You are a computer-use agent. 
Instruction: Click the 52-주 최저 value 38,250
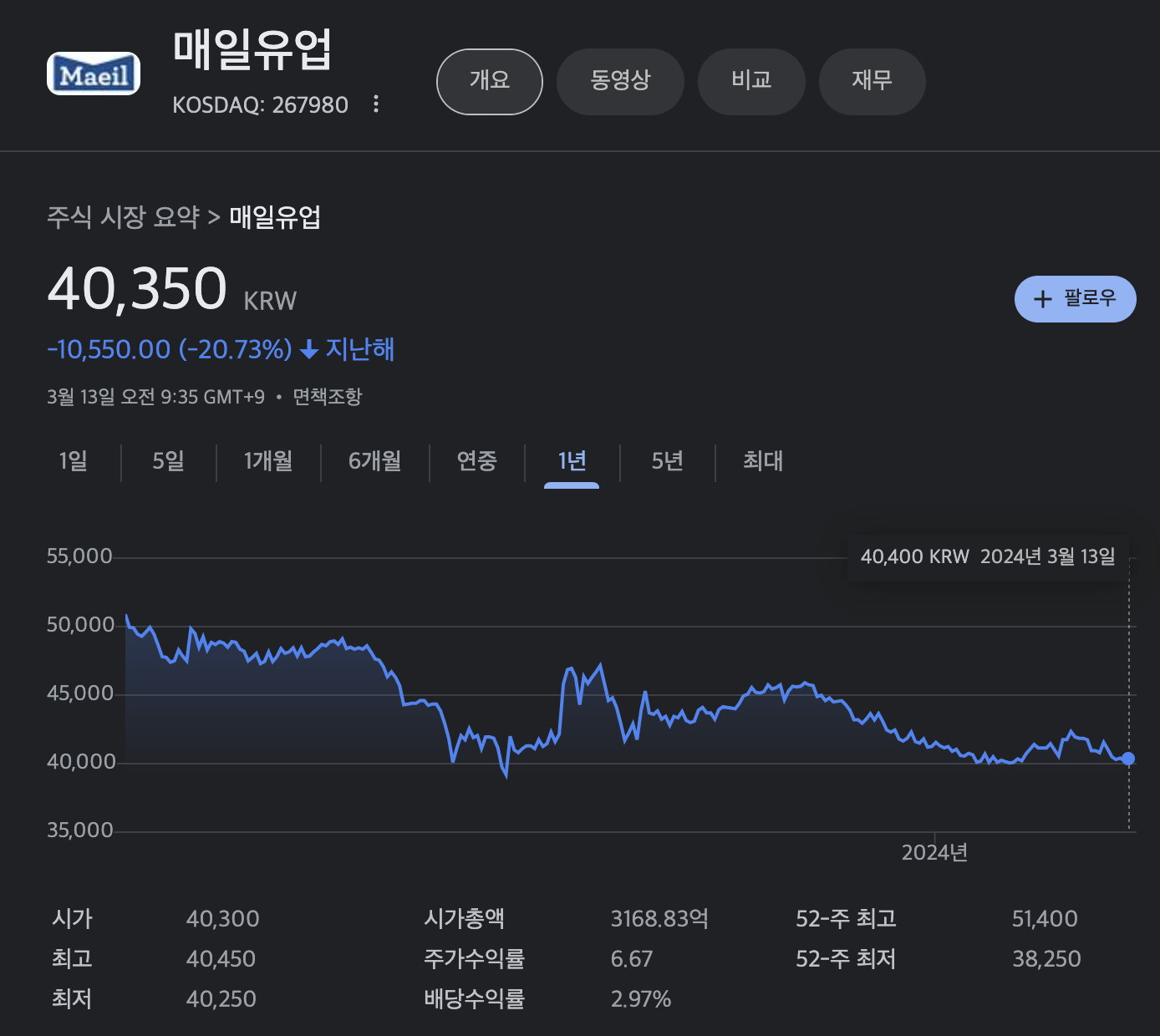1046,959
